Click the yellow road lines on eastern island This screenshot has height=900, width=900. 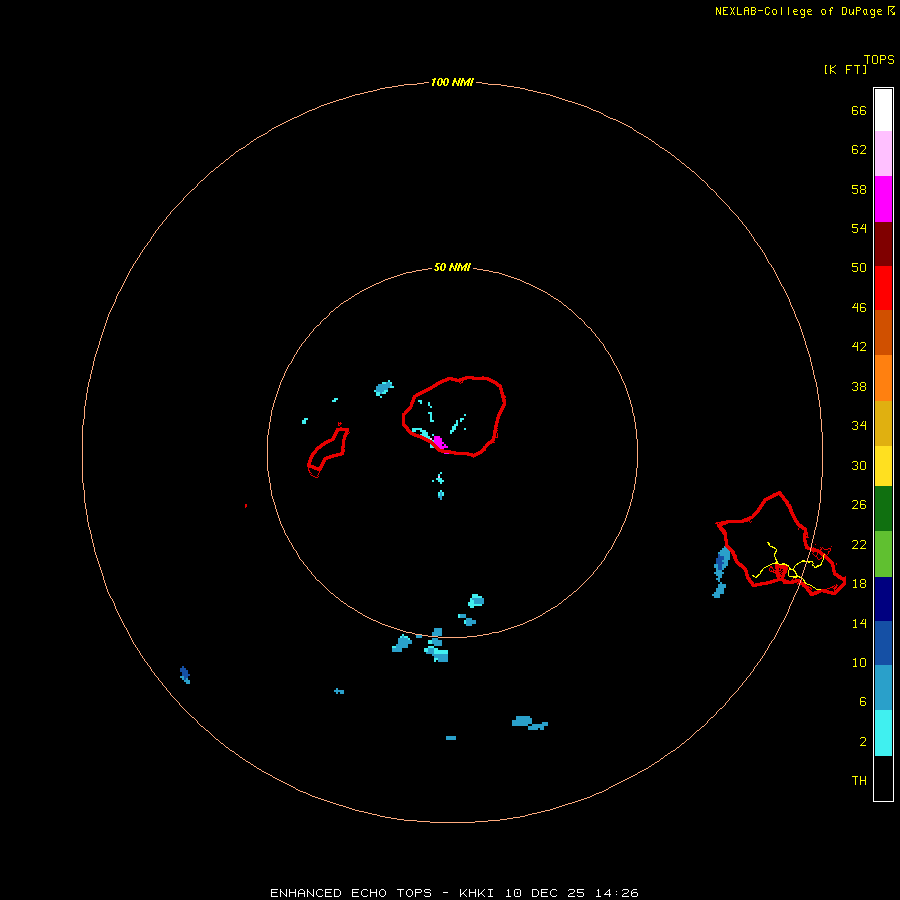click(791, 567)
